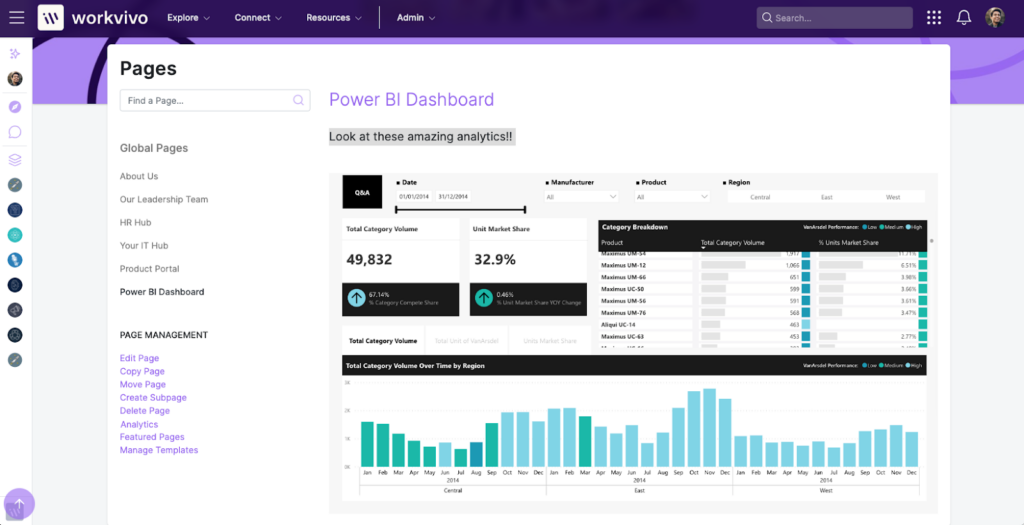This screenshot has width=1024, height=525.
Task: Click the date range slider bar
Action: click(x=460, y=210)
